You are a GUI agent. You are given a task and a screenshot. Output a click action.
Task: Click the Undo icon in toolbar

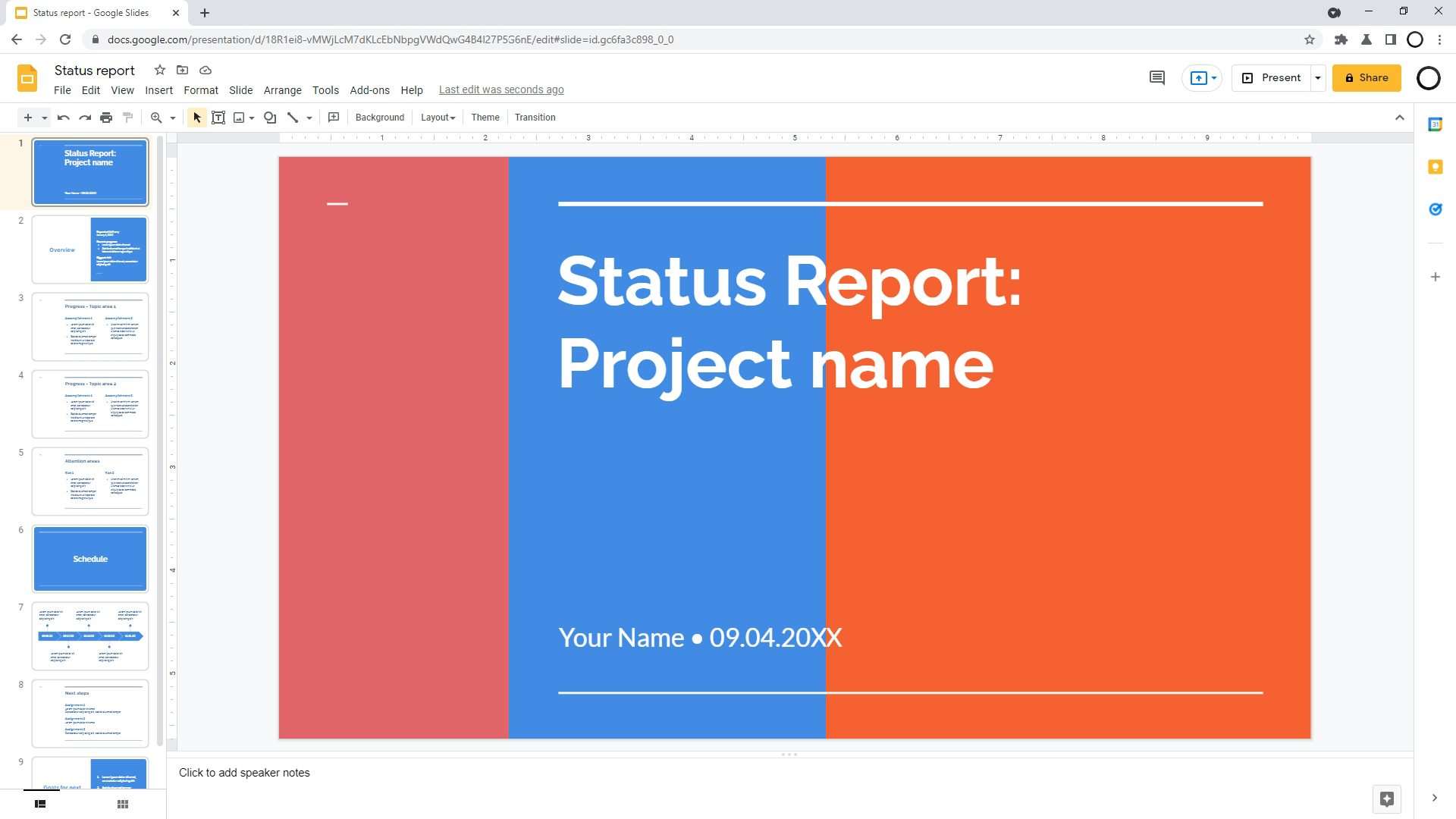[62, 117]
